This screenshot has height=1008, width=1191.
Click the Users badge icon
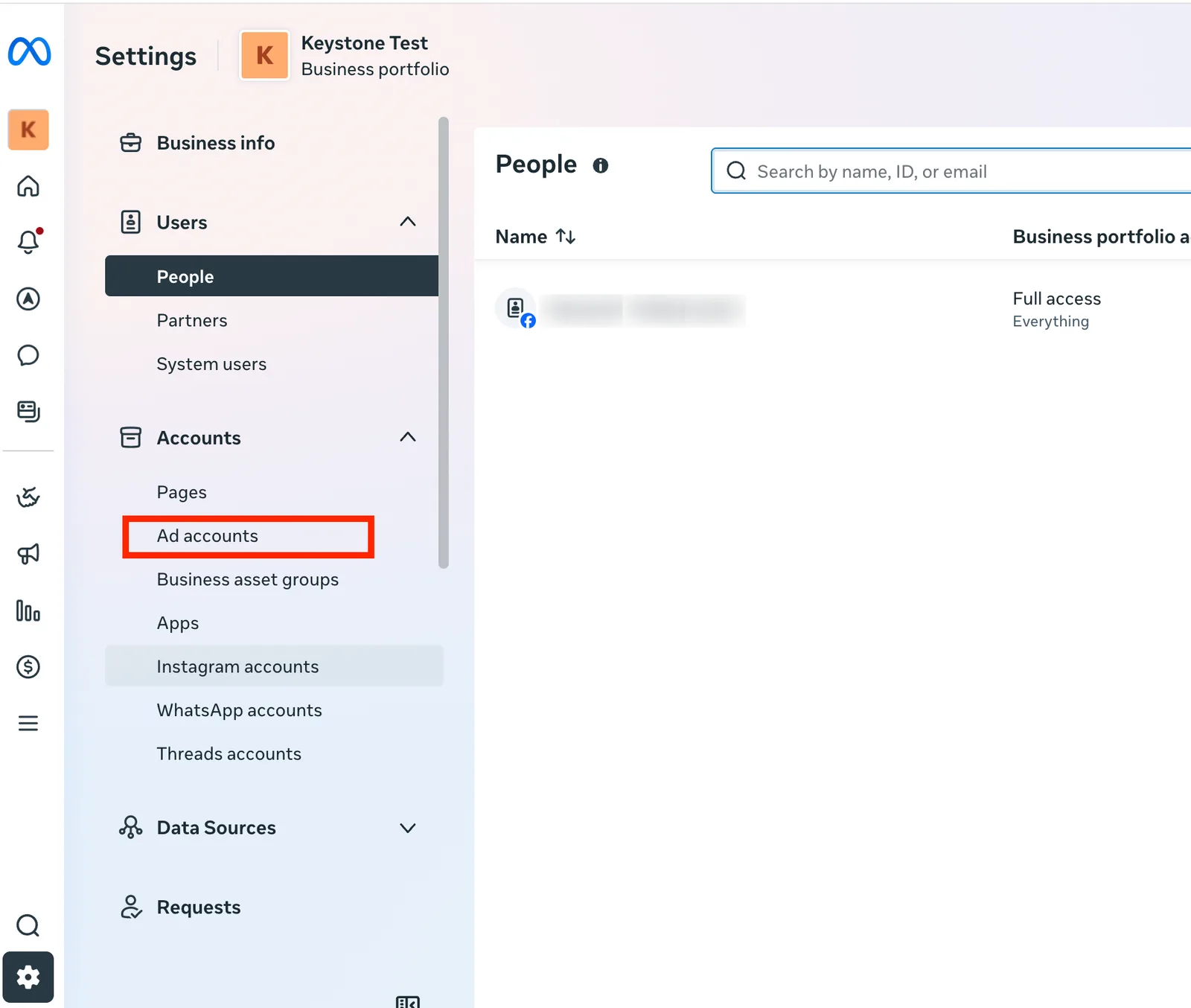click(131, 222)
